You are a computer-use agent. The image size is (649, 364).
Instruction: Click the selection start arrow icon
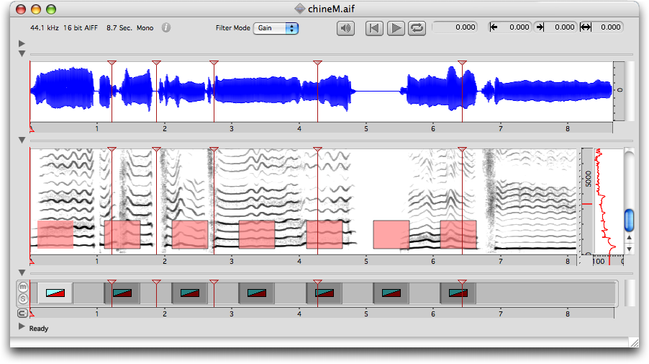(493, 27)
